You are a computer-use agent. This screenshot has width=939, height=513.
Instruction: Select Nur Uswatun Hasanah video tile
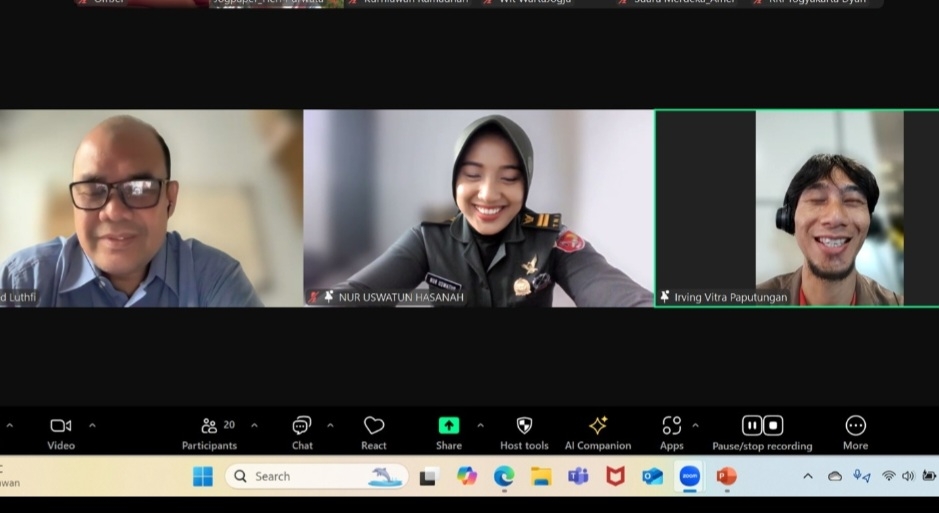tap(478, 208)
